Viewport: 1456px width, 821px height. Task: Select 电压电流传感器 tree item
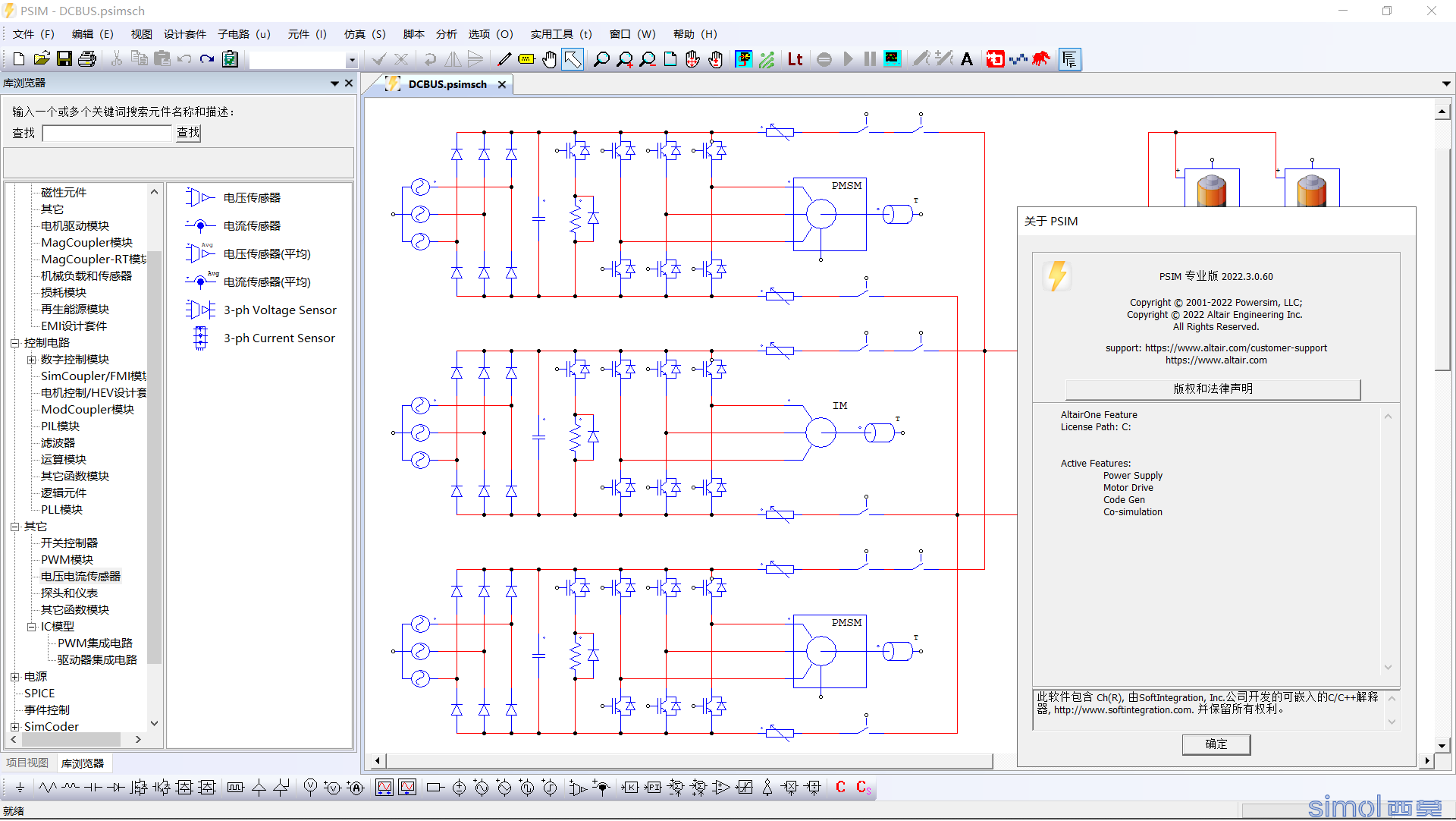pos(80,577)
